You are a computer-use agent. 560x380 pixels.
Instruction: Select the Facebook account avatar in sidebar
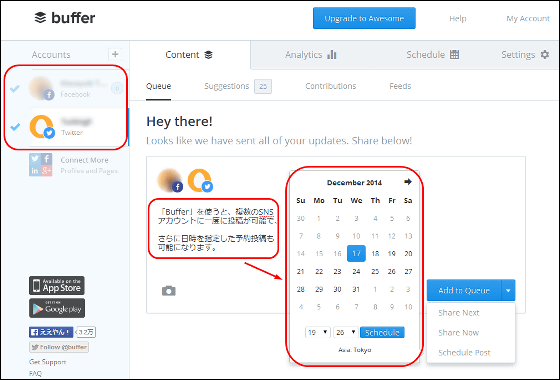[41, 88]
